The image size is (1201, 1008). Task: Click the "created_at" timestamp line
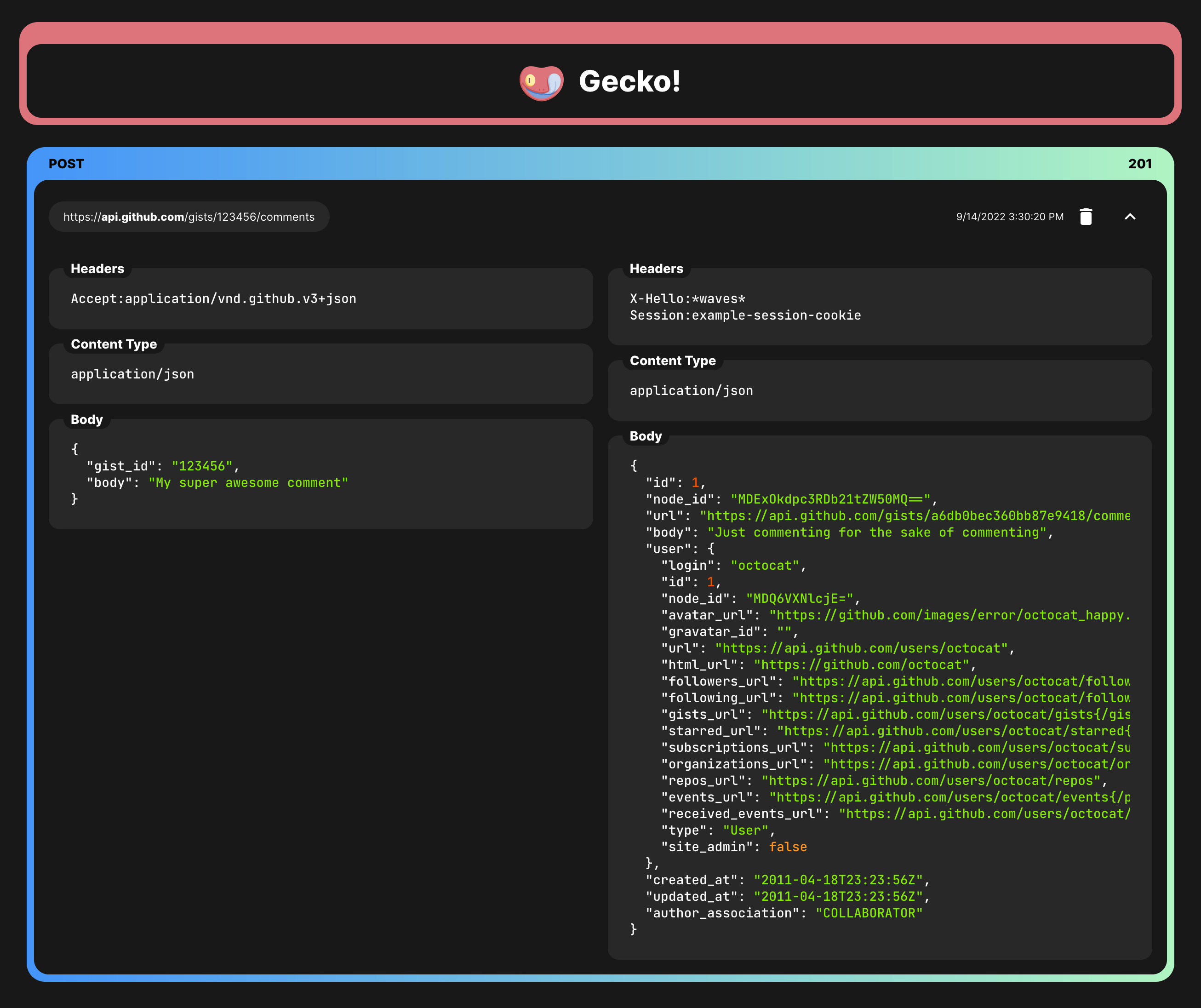(788, 881)
